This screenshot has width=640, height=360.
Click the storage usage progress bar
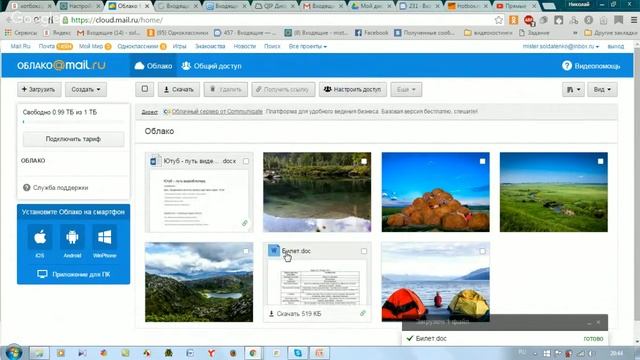pyautogui.click(x=73, y=122)
